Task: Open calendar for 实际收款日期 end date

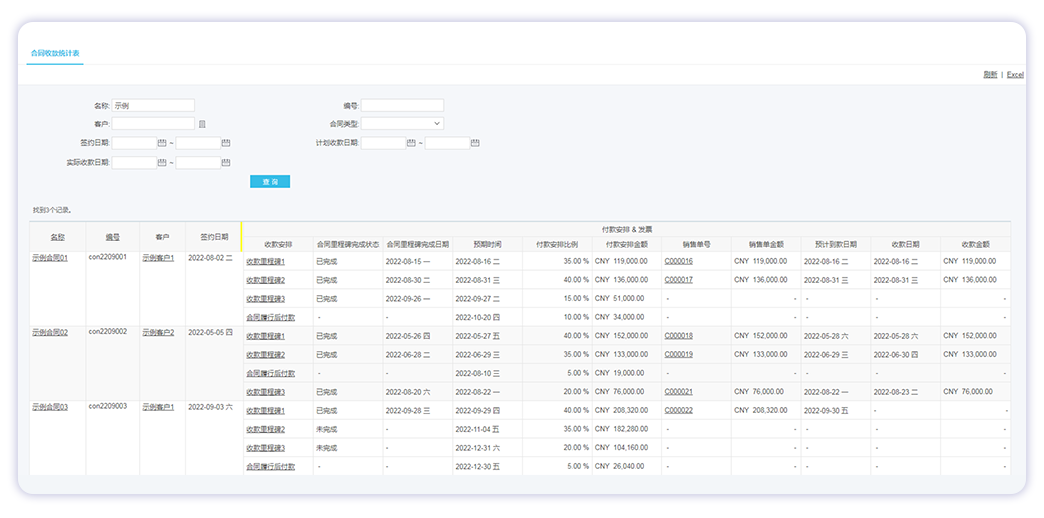Action: pyautogui.click(x=226, y=162)
